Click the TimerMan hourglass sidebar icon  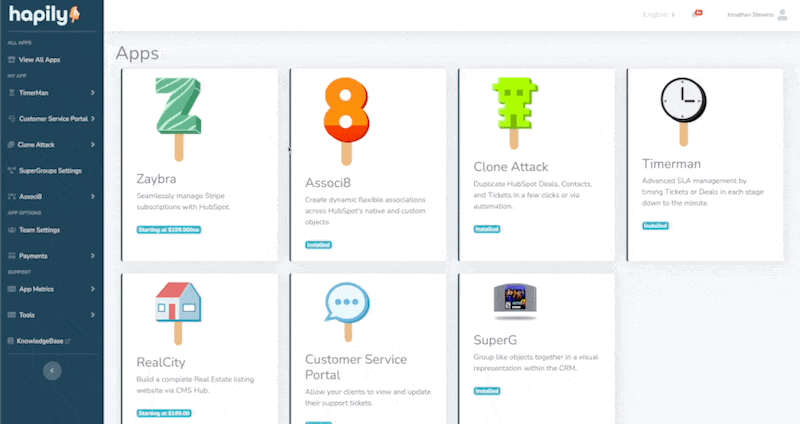11,93
